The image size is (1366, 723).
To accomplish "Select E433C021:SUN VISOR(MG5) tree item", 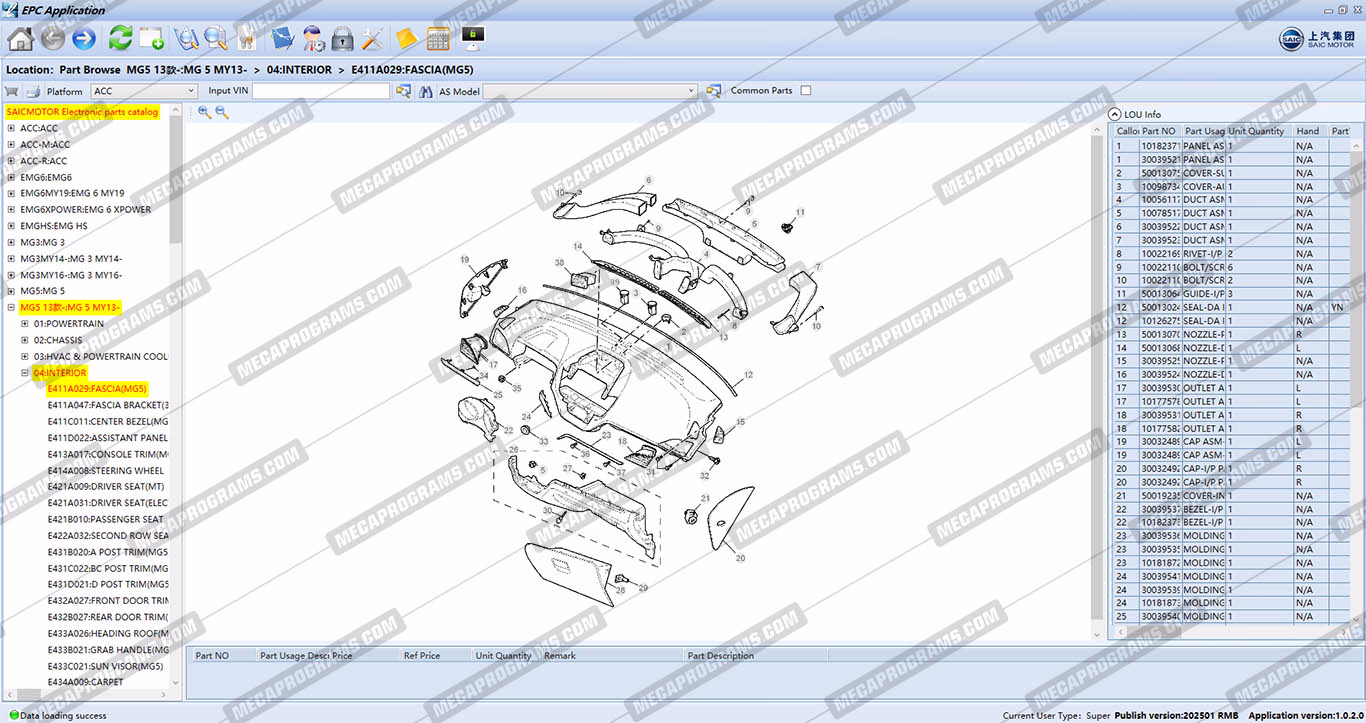I will tap(105, 666).
